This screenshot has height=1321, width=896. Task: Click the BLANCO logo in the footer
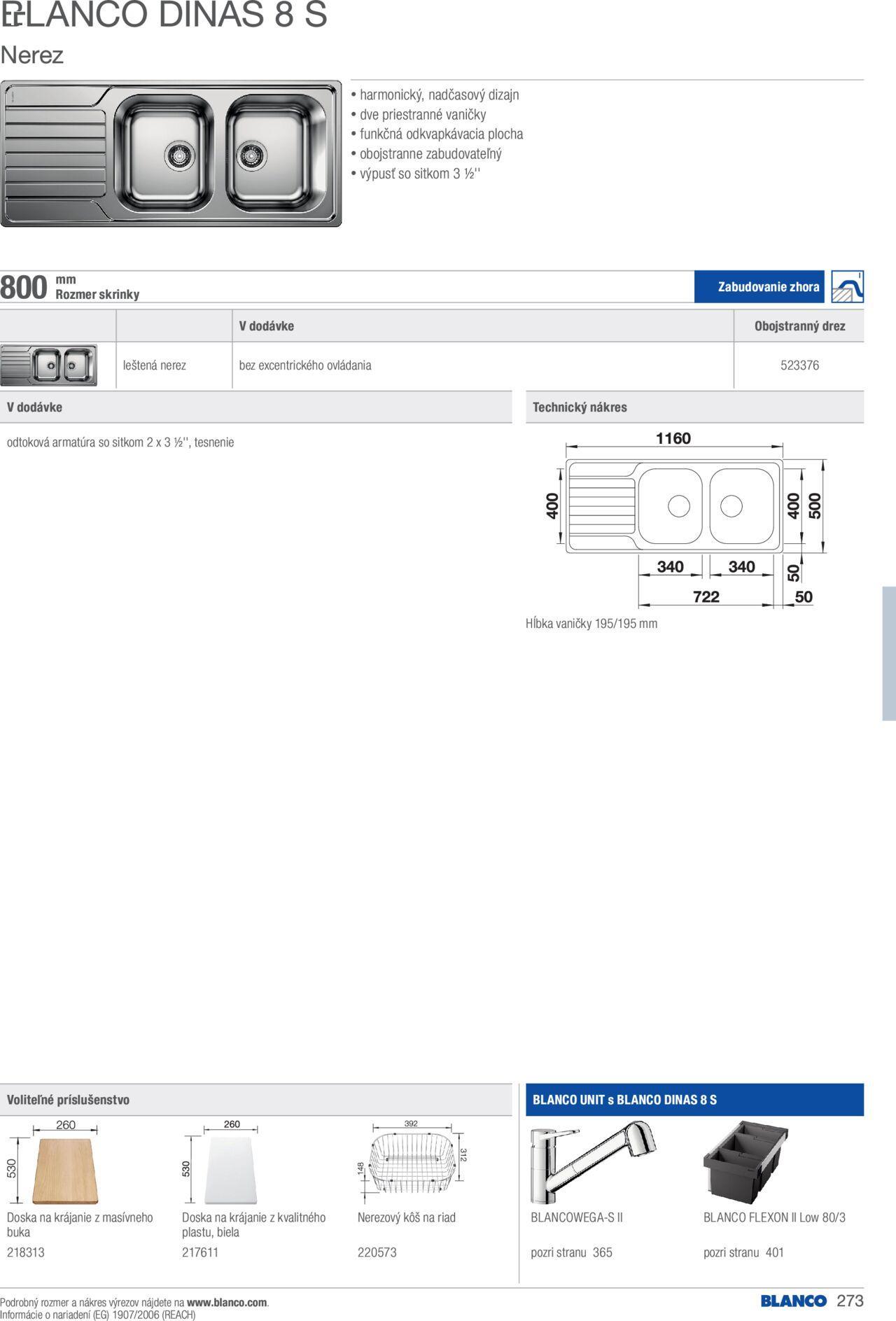(793, 1301)
